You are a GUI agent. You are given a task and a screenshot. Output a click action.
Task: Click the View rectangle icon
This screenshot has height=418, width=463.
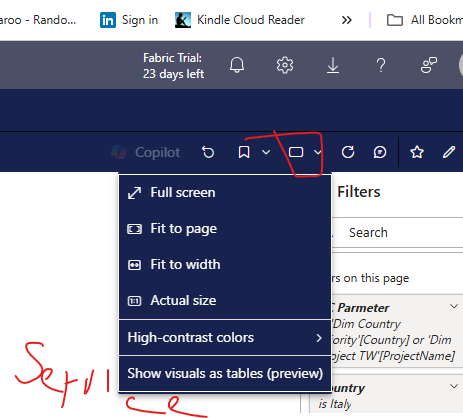[296, 152]
